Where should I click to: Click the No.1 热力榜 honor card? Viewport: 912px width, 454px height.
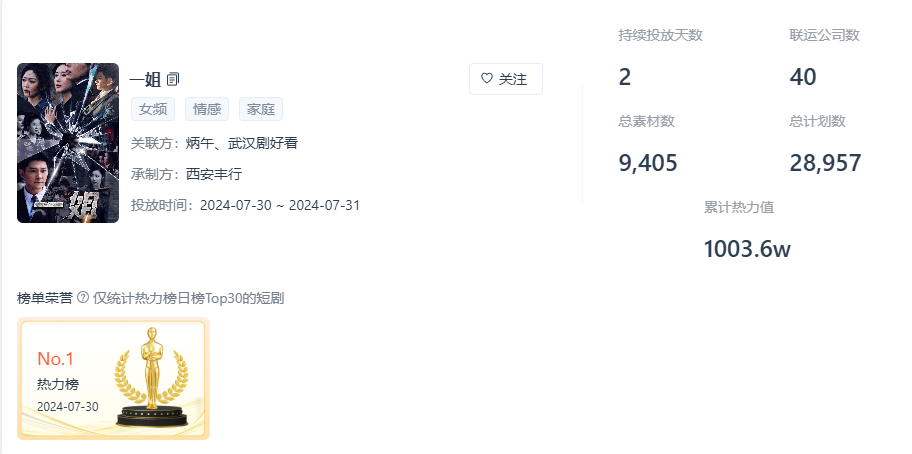113,379
